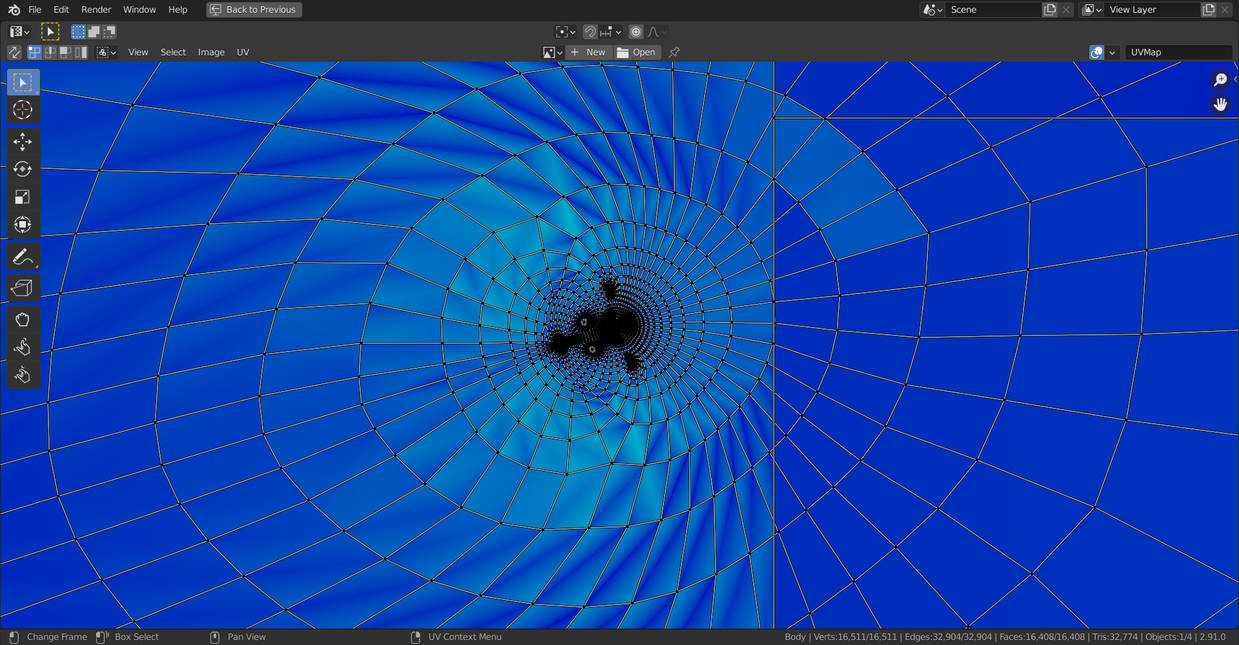Choose the Move tool
1239x645 pixels.
click(x=23, y=142)
